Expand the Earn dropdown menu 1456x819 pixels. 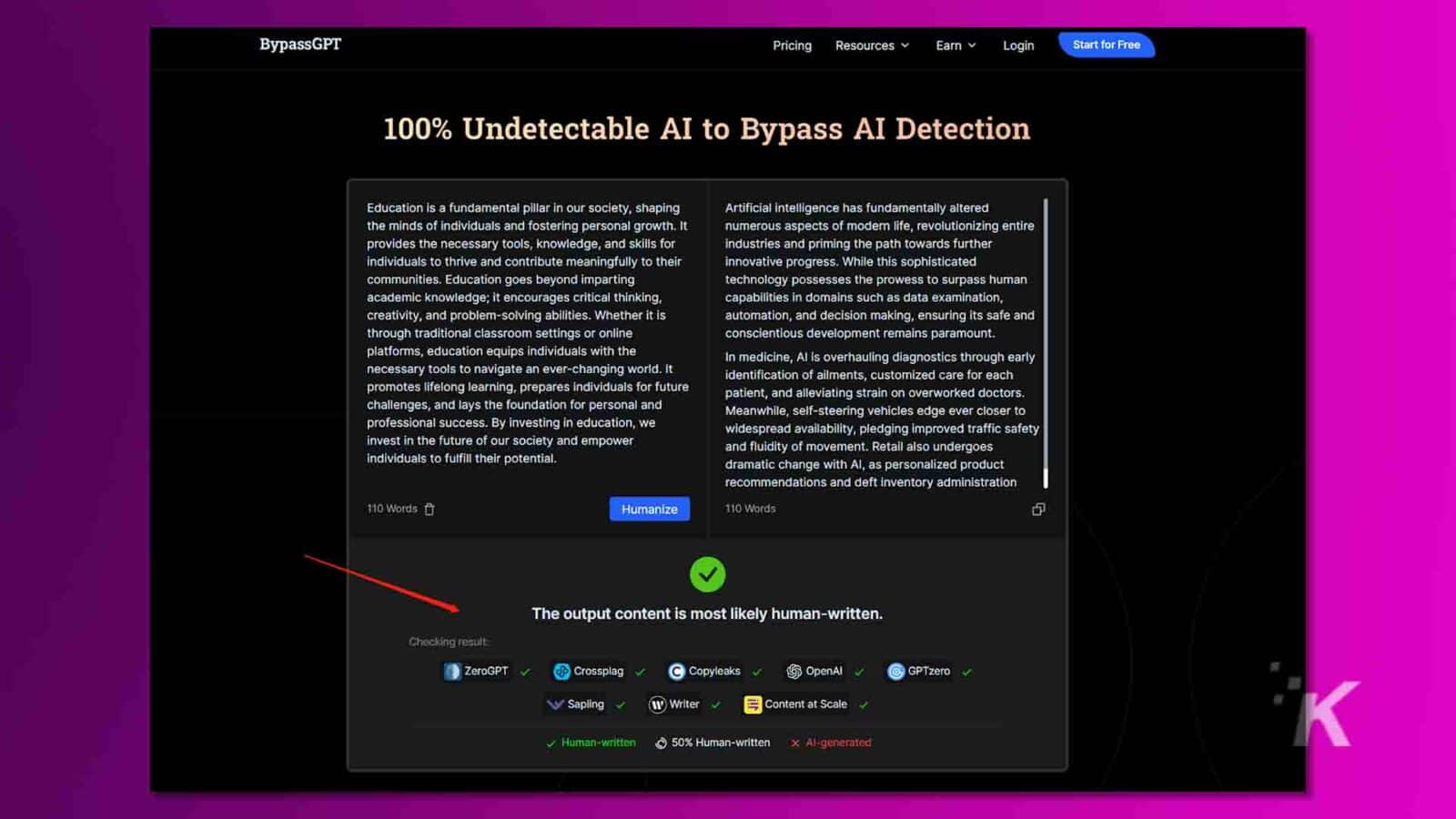[x=955, y=45]
